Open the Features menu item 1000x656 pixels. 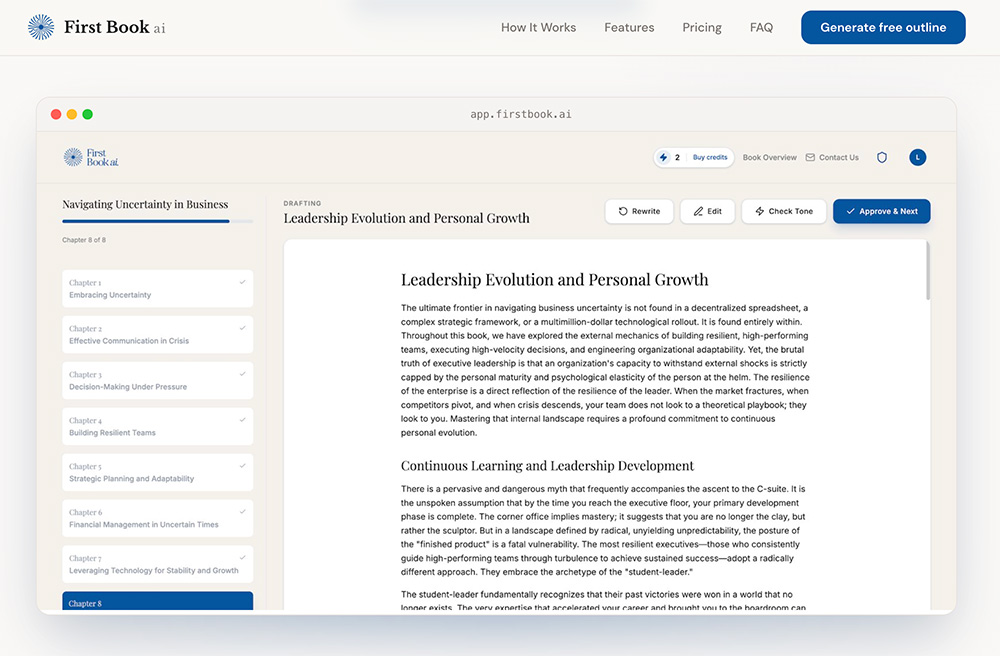click(x=629, y=27)
